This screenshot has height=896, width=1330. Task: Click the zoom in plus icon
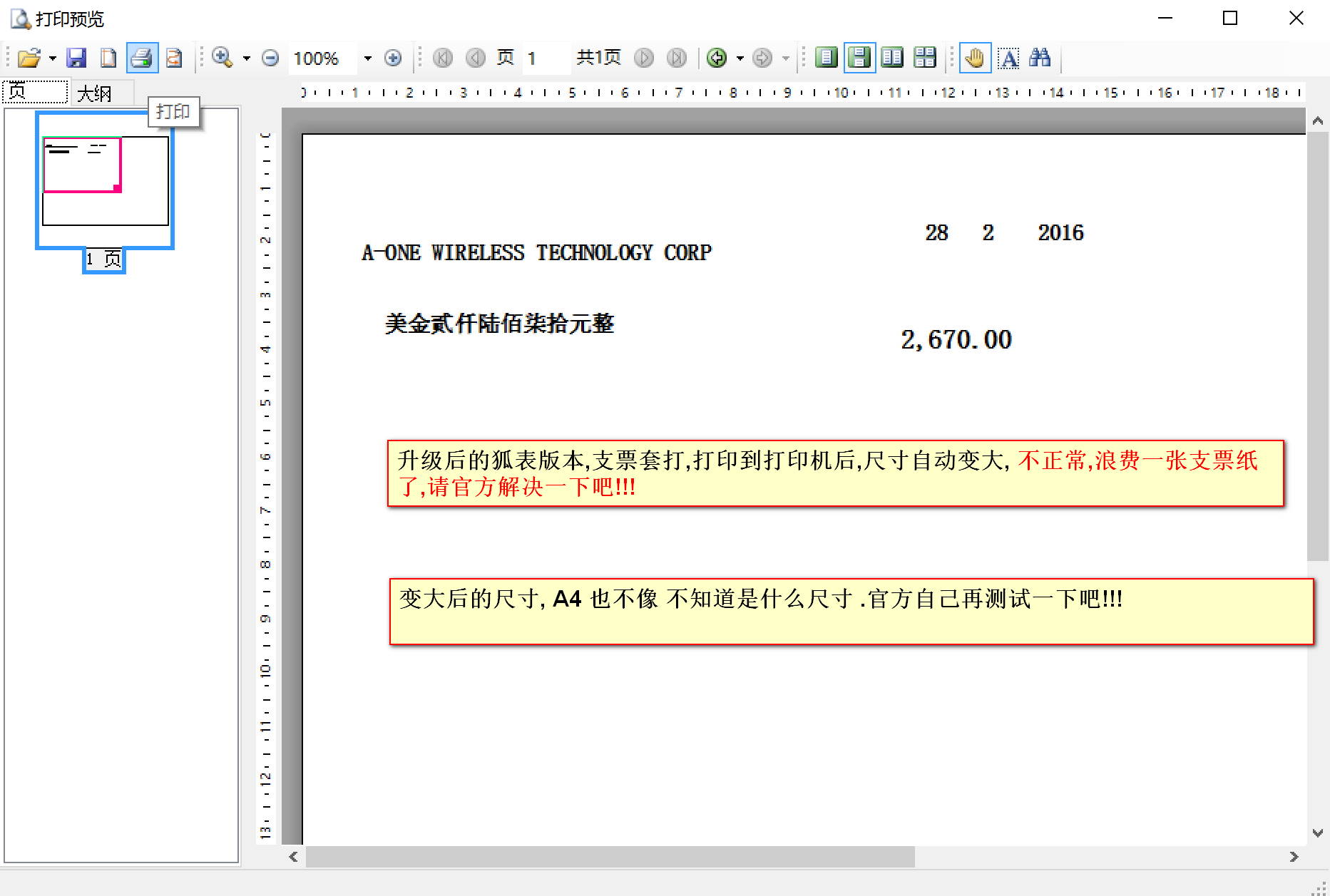(x=393, y=58)
